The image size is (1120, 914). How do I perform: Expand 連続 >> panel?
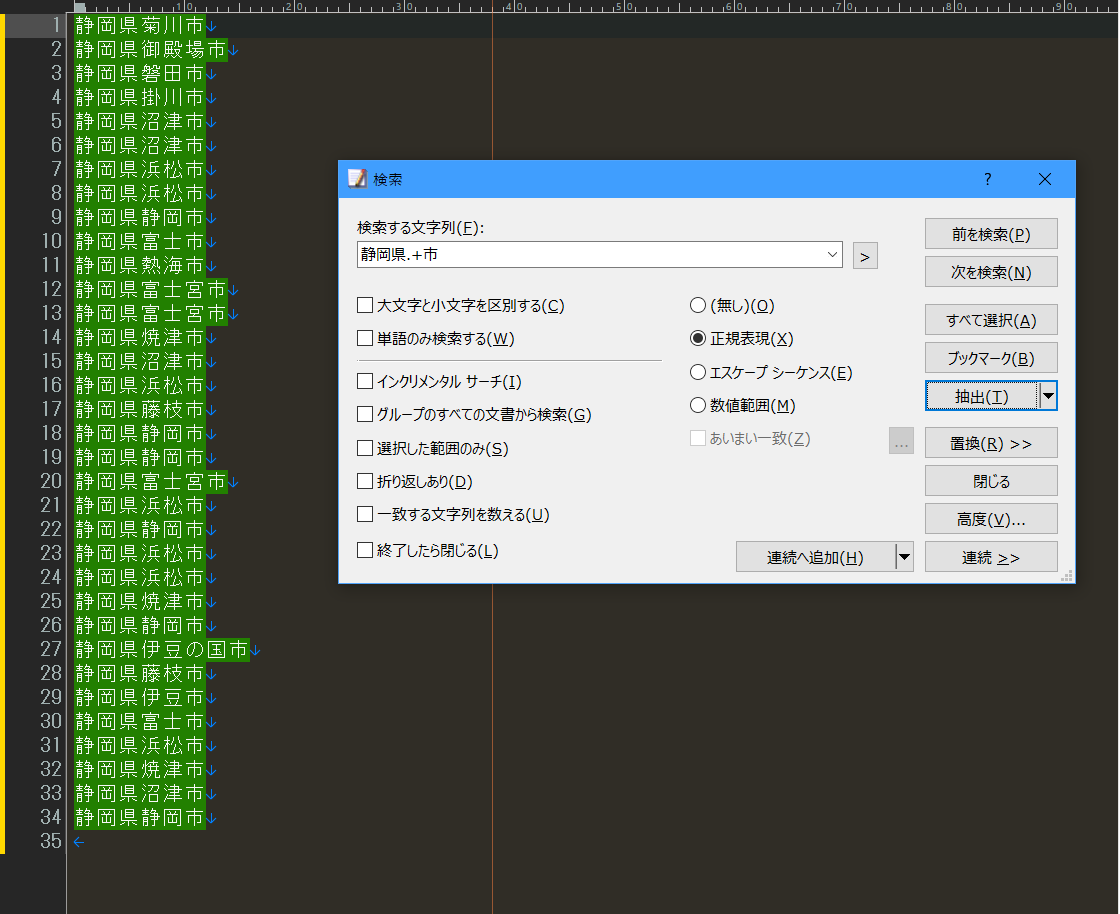point(991,557)
